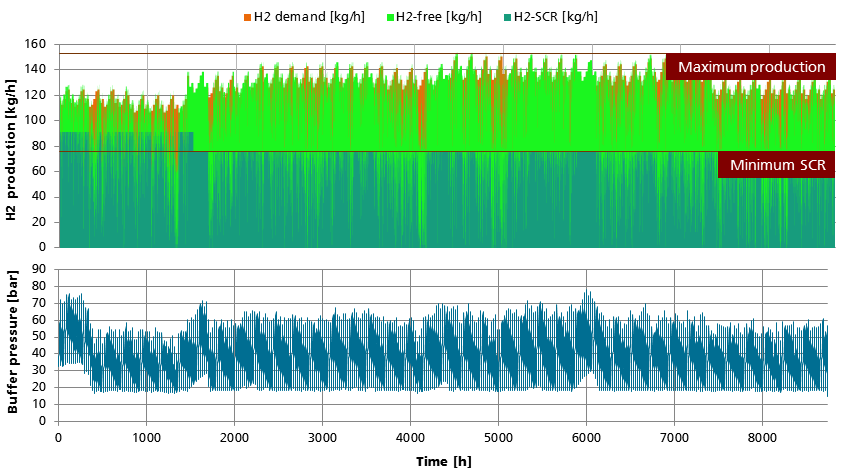The width and height of the screenshot is (849, 471).
Task: Click the 10 tick on buffer pressure axis
Action: point(39,404)
